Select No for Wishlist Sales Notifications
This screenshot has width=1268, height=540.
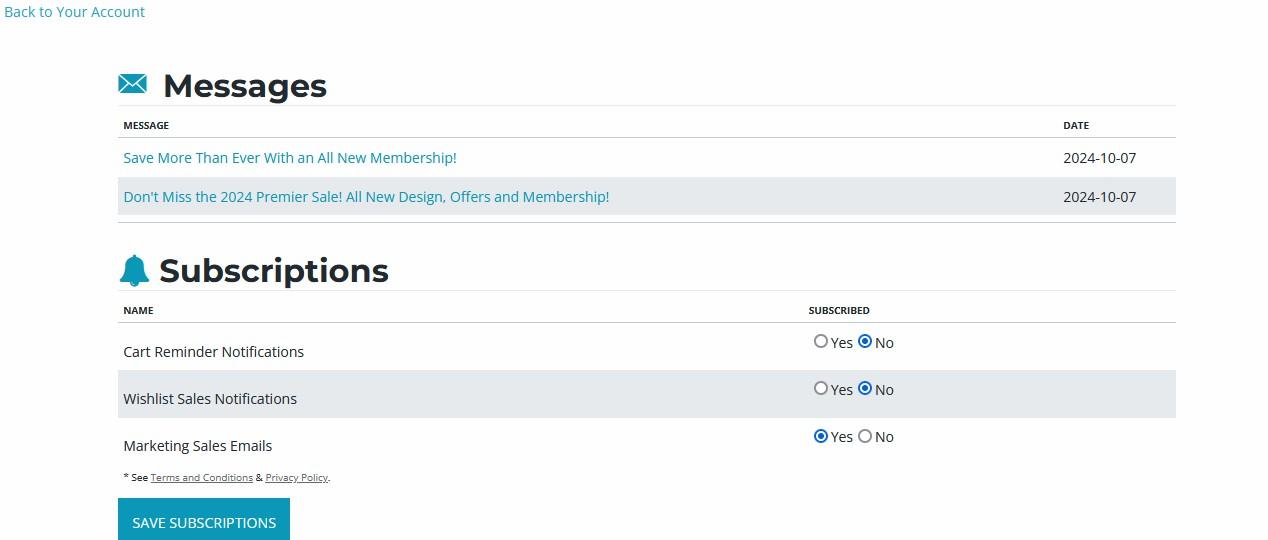(865, 389)
